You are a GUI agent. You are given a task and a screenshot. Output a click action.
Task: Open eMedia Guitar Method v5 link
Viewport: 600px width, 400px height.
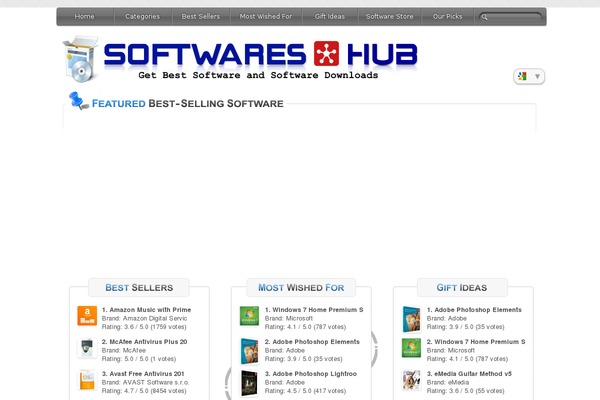point(469,374)
